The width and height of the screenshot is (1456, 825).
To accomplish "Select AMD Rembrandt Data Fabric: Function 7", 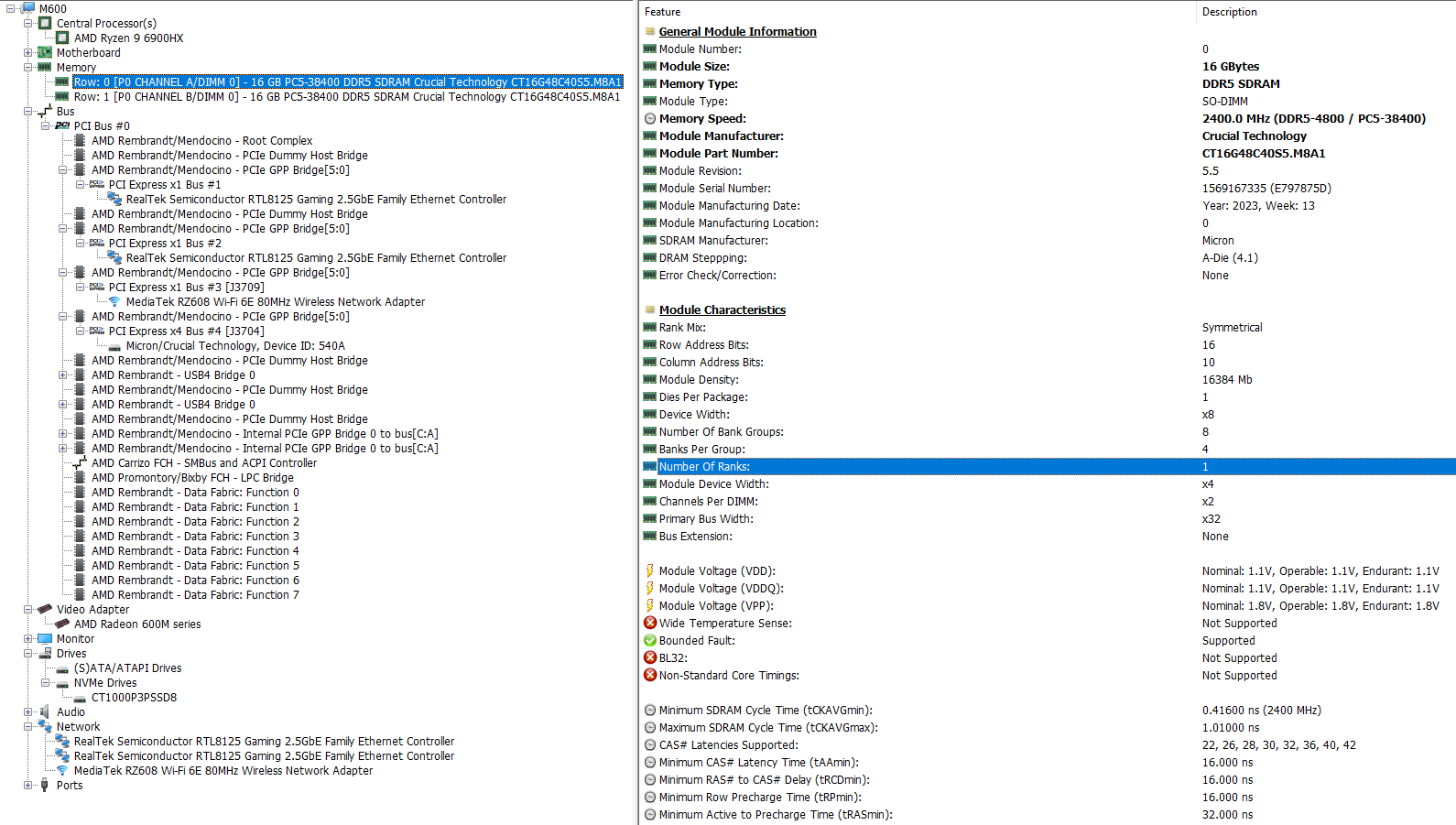I will 195,594.
